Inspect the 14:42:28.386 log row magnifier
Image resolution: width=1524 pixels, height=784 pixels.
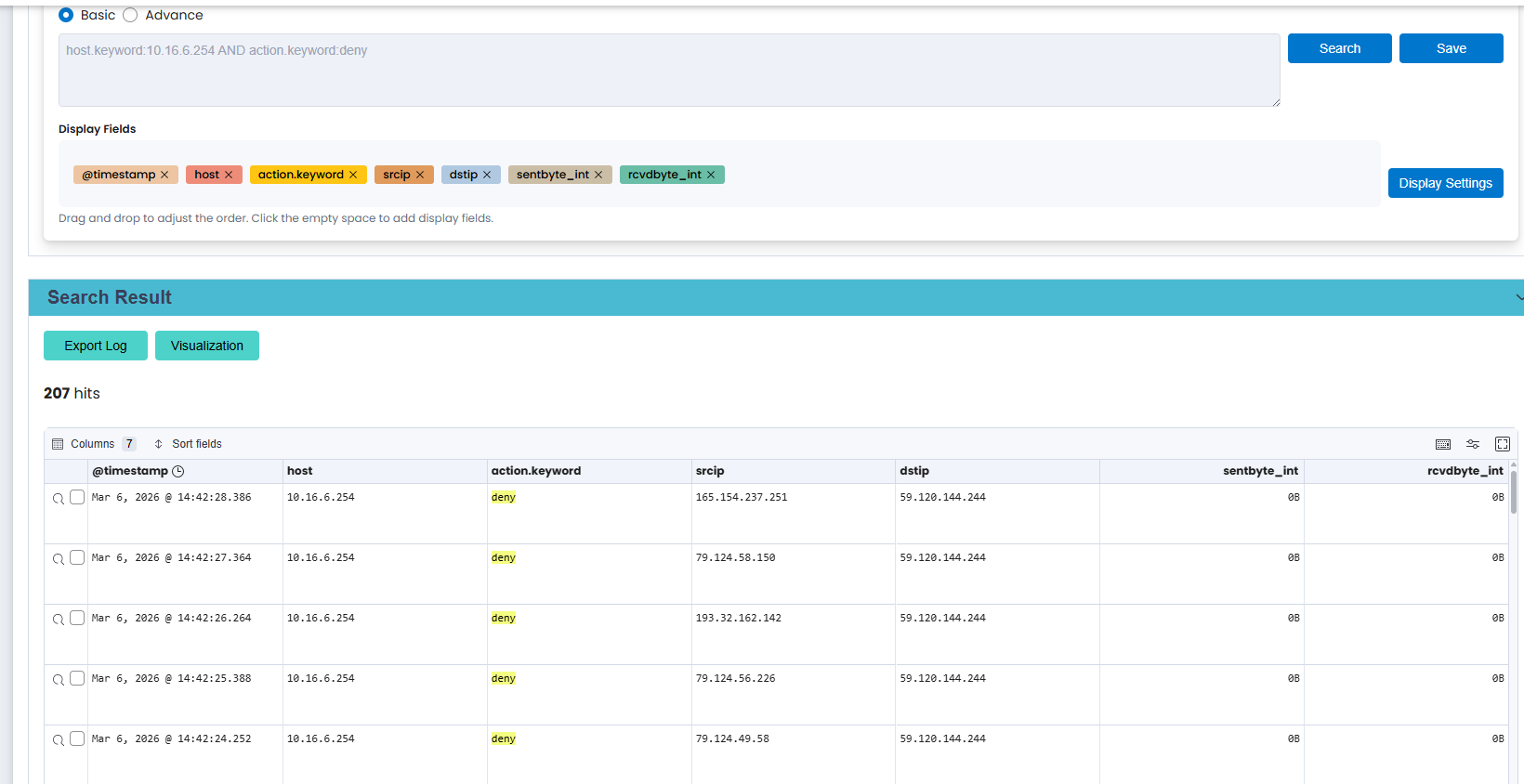59,499
